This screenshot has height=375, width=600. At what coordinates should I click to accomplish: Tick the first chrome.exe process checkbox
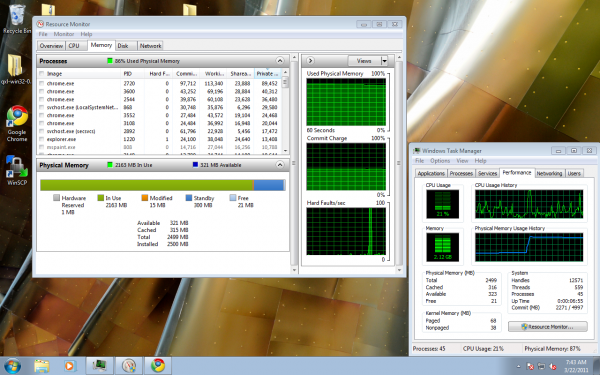click(41, 83)
